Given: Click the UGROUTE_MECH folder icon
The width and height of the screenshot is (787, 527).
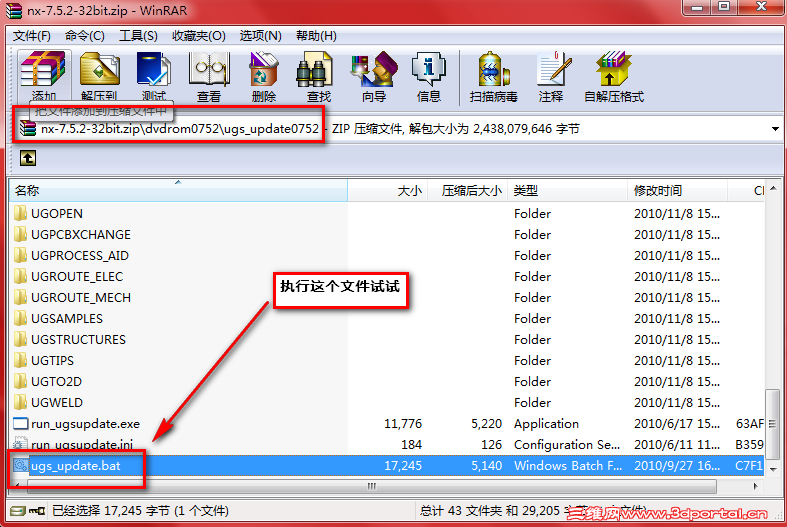Looking at the screenshot, I should click(x=21, y=298).
